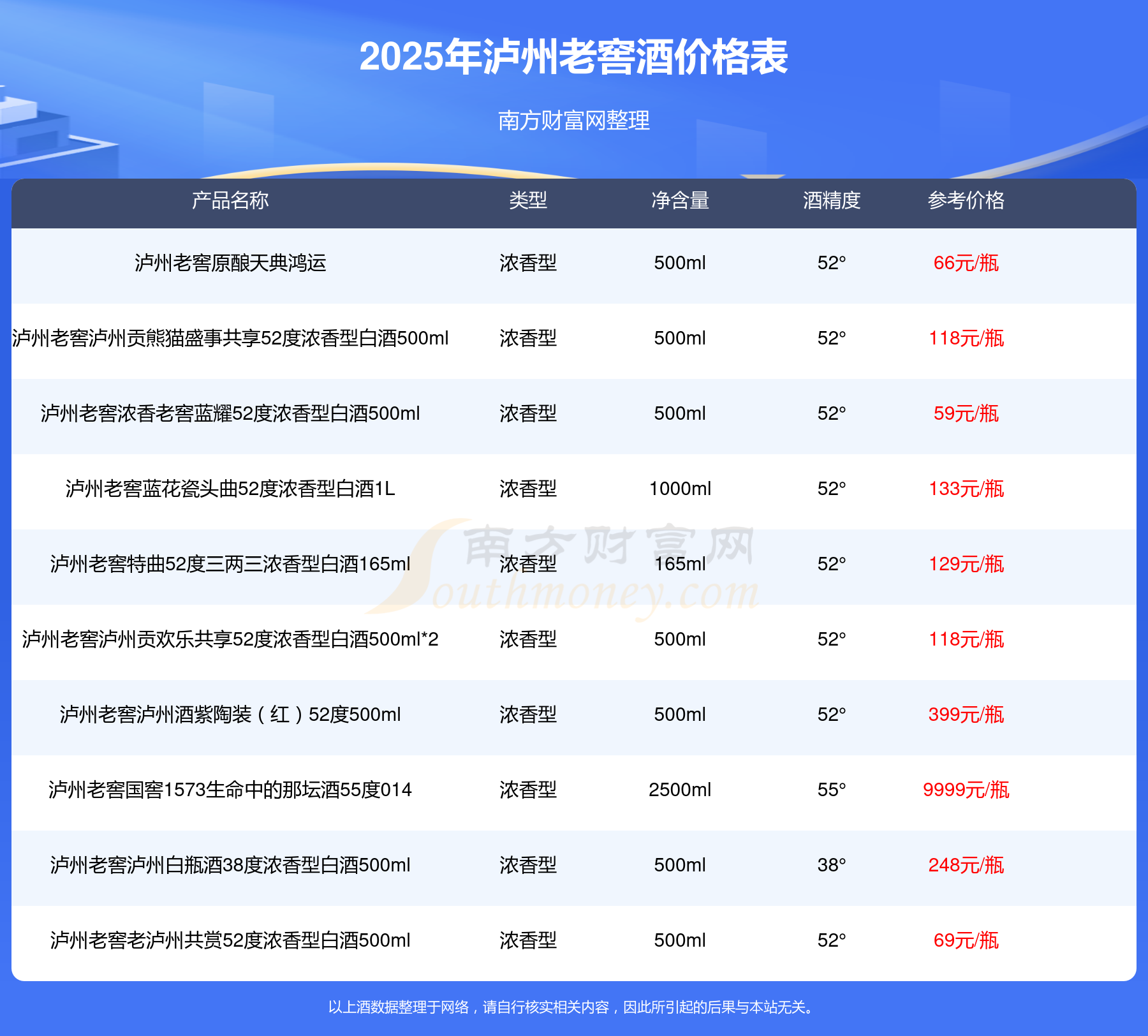Click the volume "1000ml"
This screenshot has width=1148, height=1036.
[680, 489]
